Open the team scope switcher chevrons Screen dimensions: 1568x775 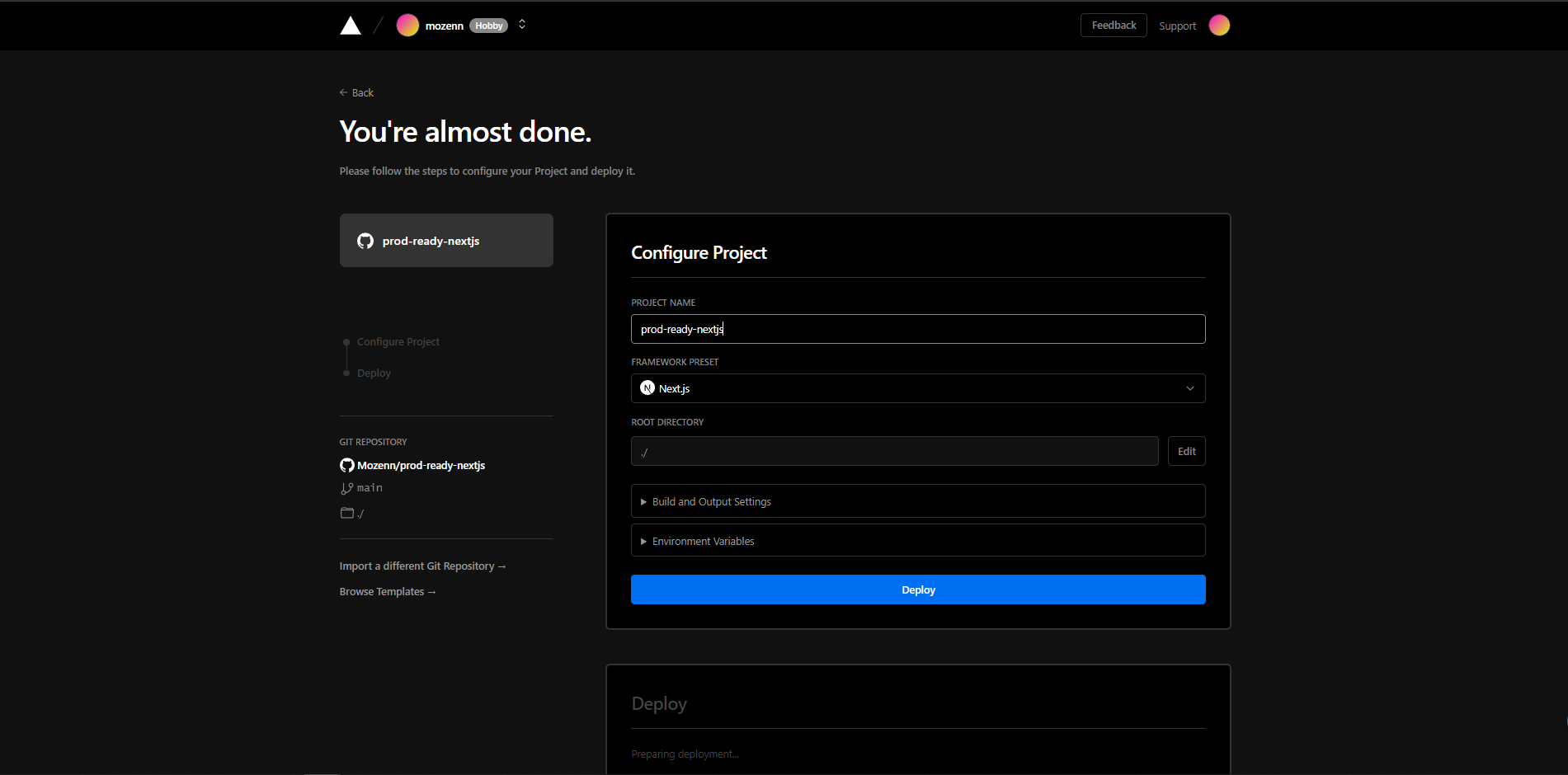522,25
